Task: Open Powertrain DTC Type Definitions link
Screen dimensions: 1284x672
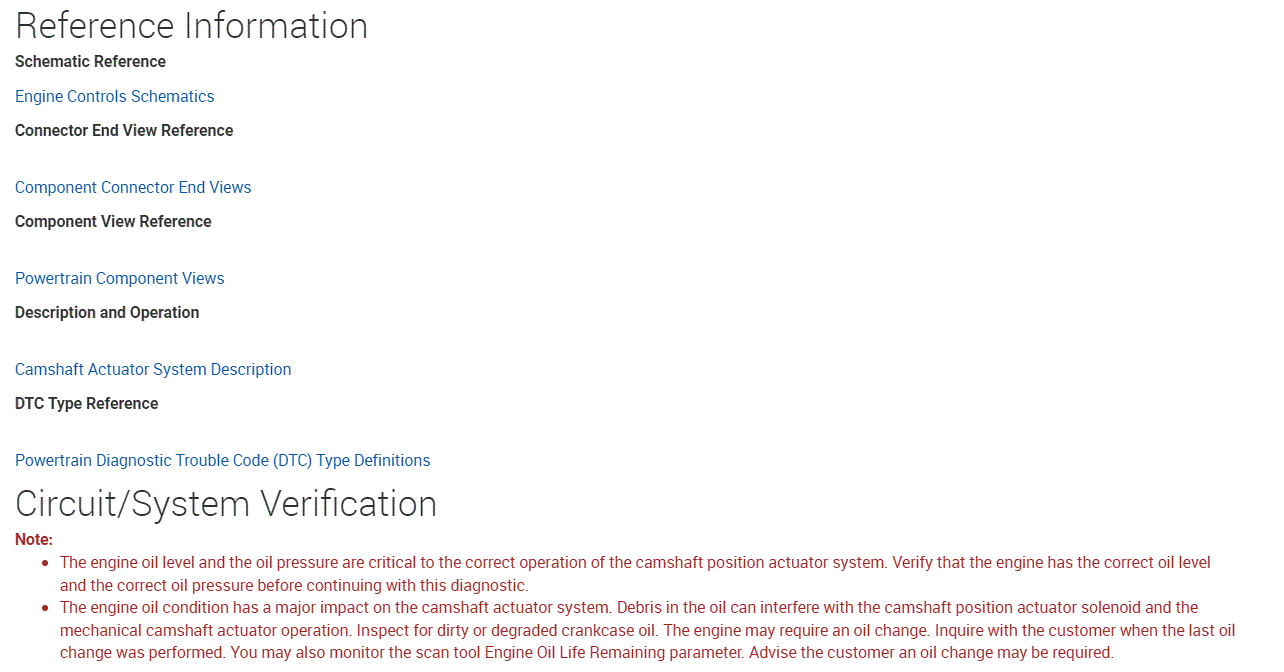Action: pos(222,461)
